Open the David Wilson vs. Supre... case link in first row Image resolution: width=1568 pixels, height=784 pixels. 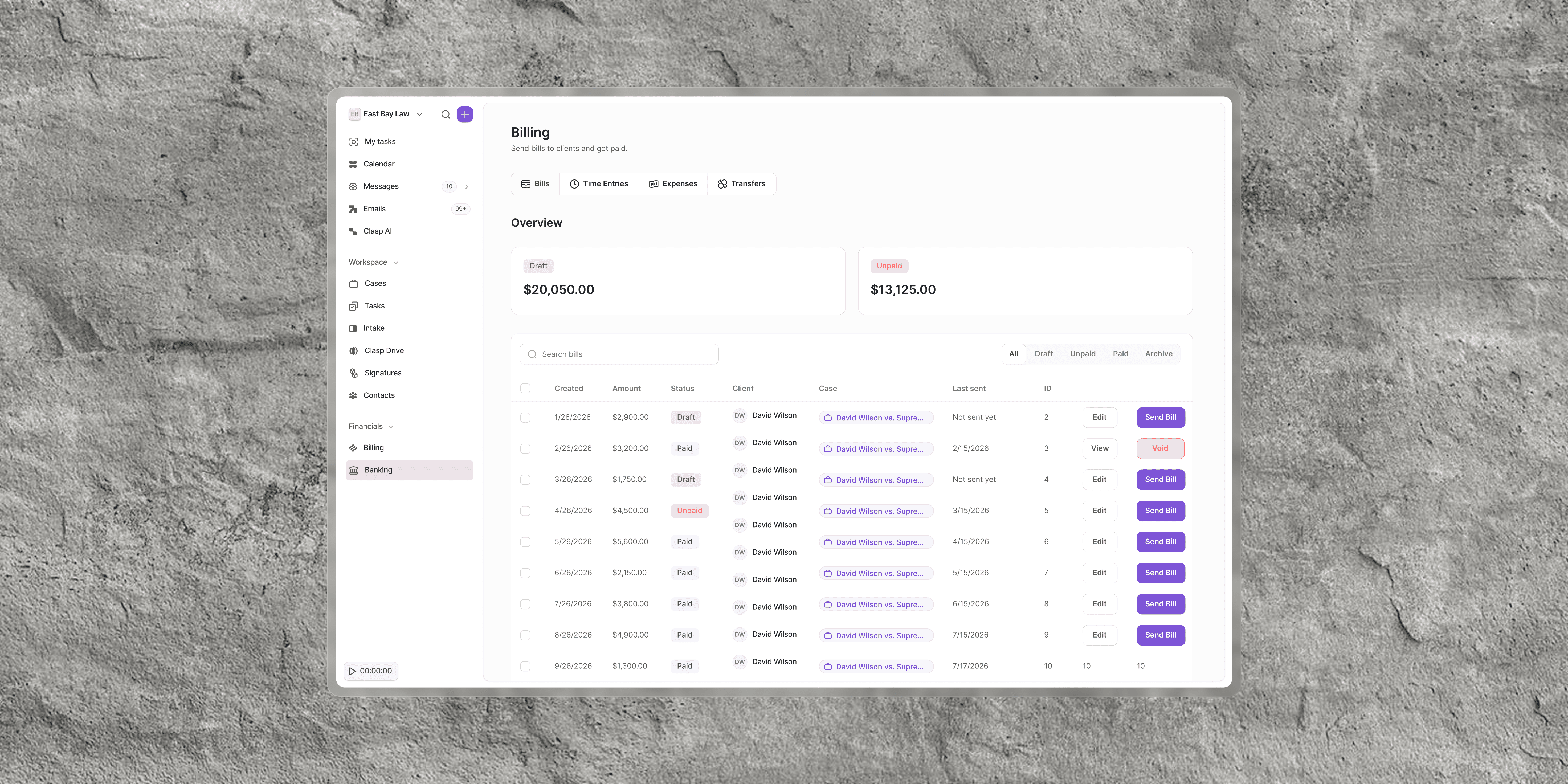(x=876, y=418)
